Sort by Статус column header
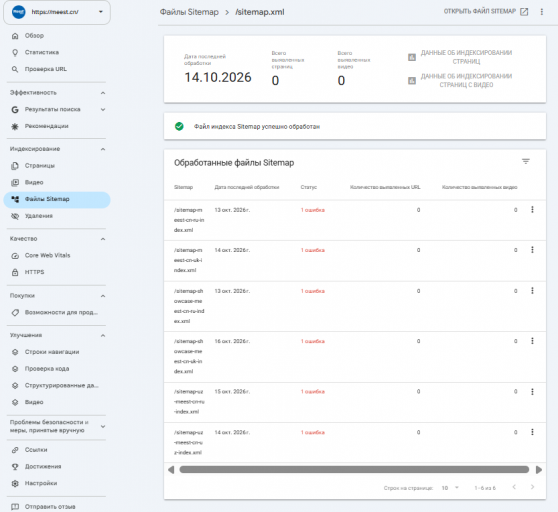558x512 pixels. [x=308, y=187]
